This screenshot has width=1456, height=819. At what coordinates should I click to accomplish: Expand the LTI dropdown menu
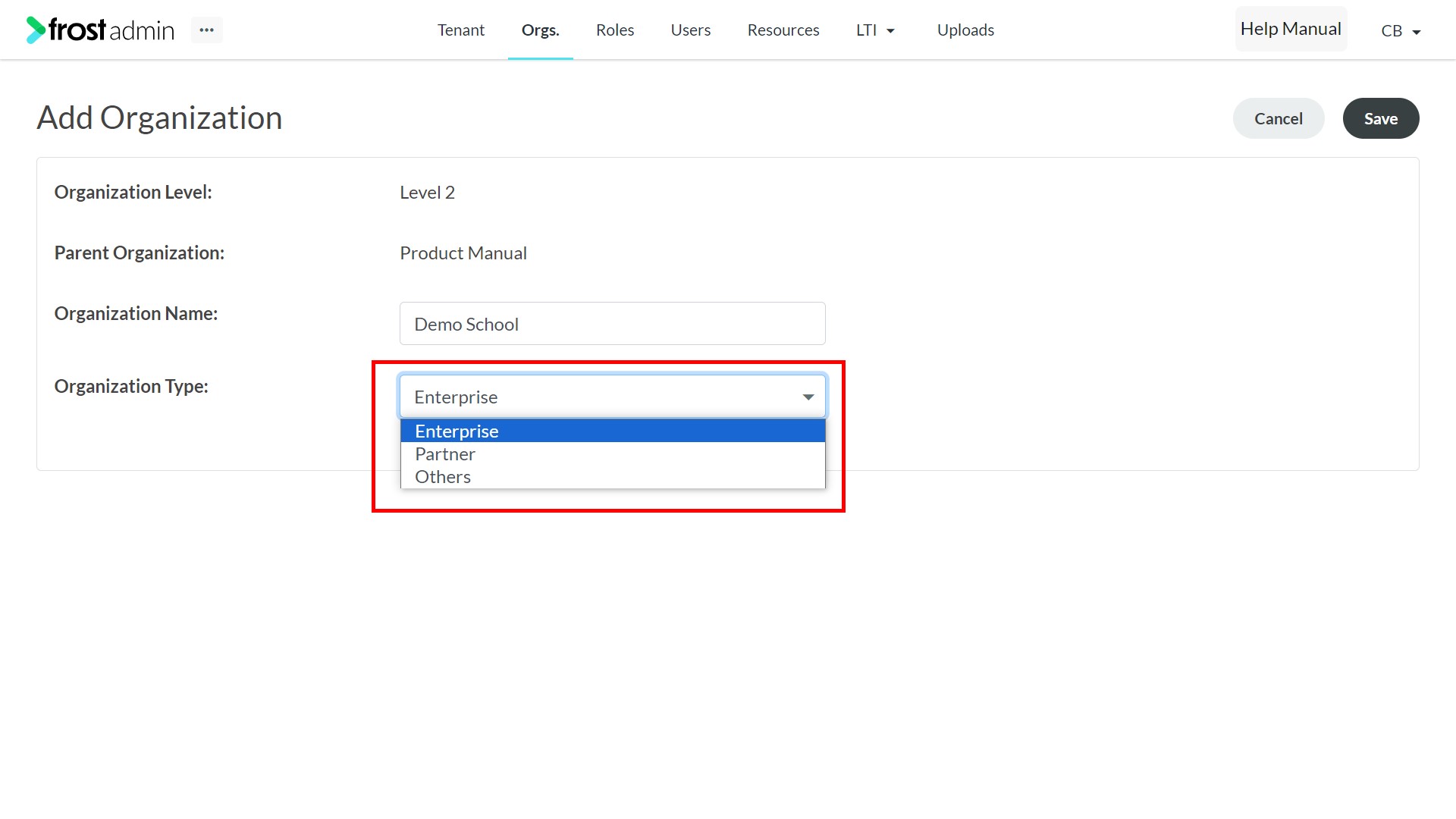pos(875,30)
